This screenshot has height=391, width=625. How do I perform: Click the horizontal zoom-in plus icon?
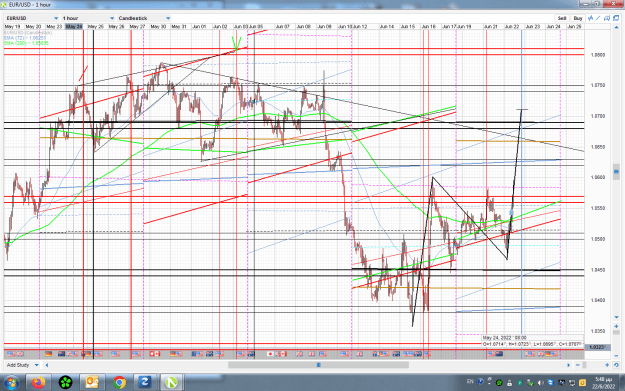(x=607, y=365)
